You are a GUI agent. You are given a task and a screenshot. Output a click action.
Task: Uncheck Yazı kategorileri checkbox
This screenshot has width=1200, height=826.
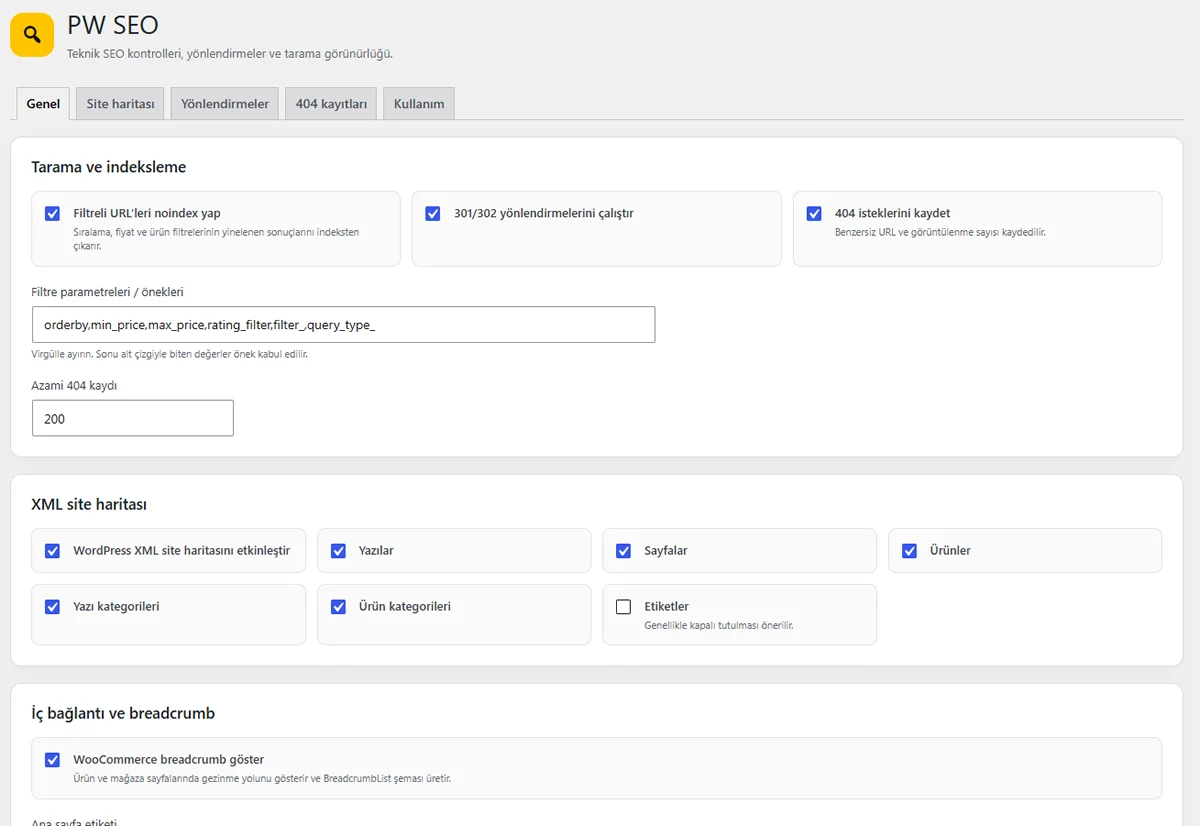coord(53,607)
